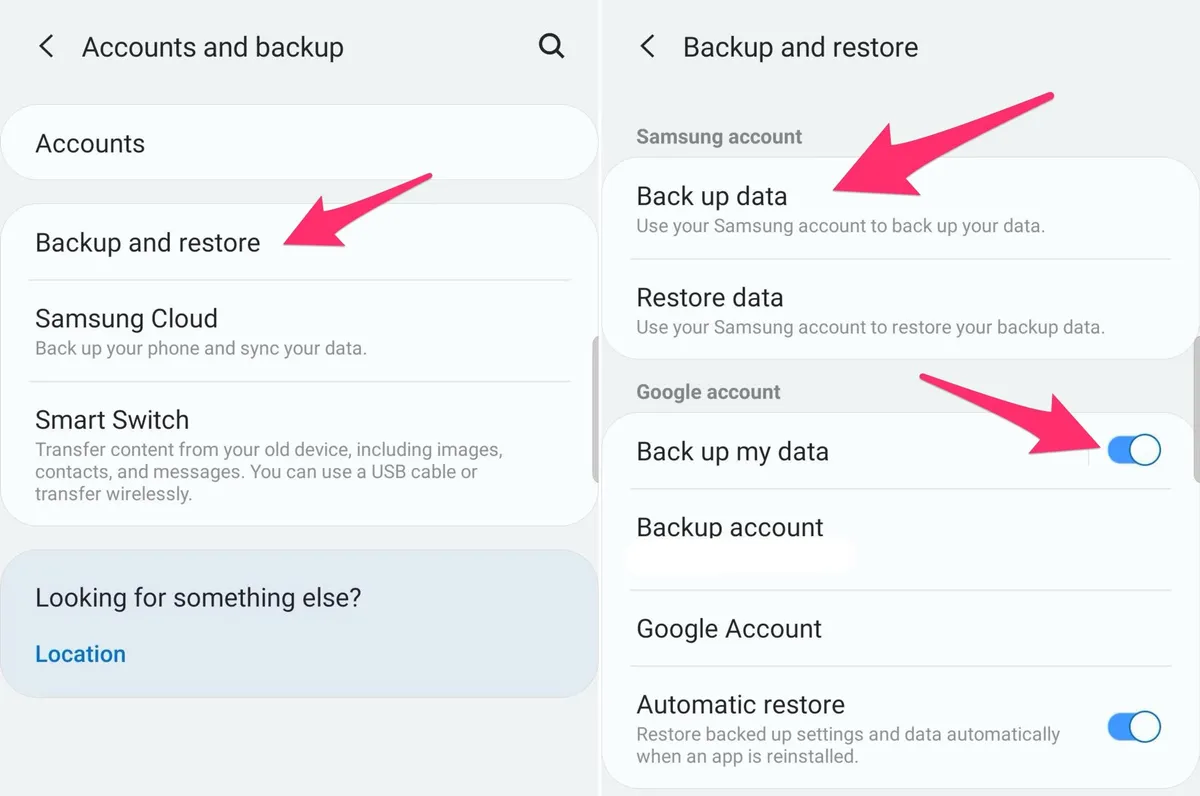Screen dimensions: 1200x796
Task: Open the Backup account selector
Action: (729, 527)
